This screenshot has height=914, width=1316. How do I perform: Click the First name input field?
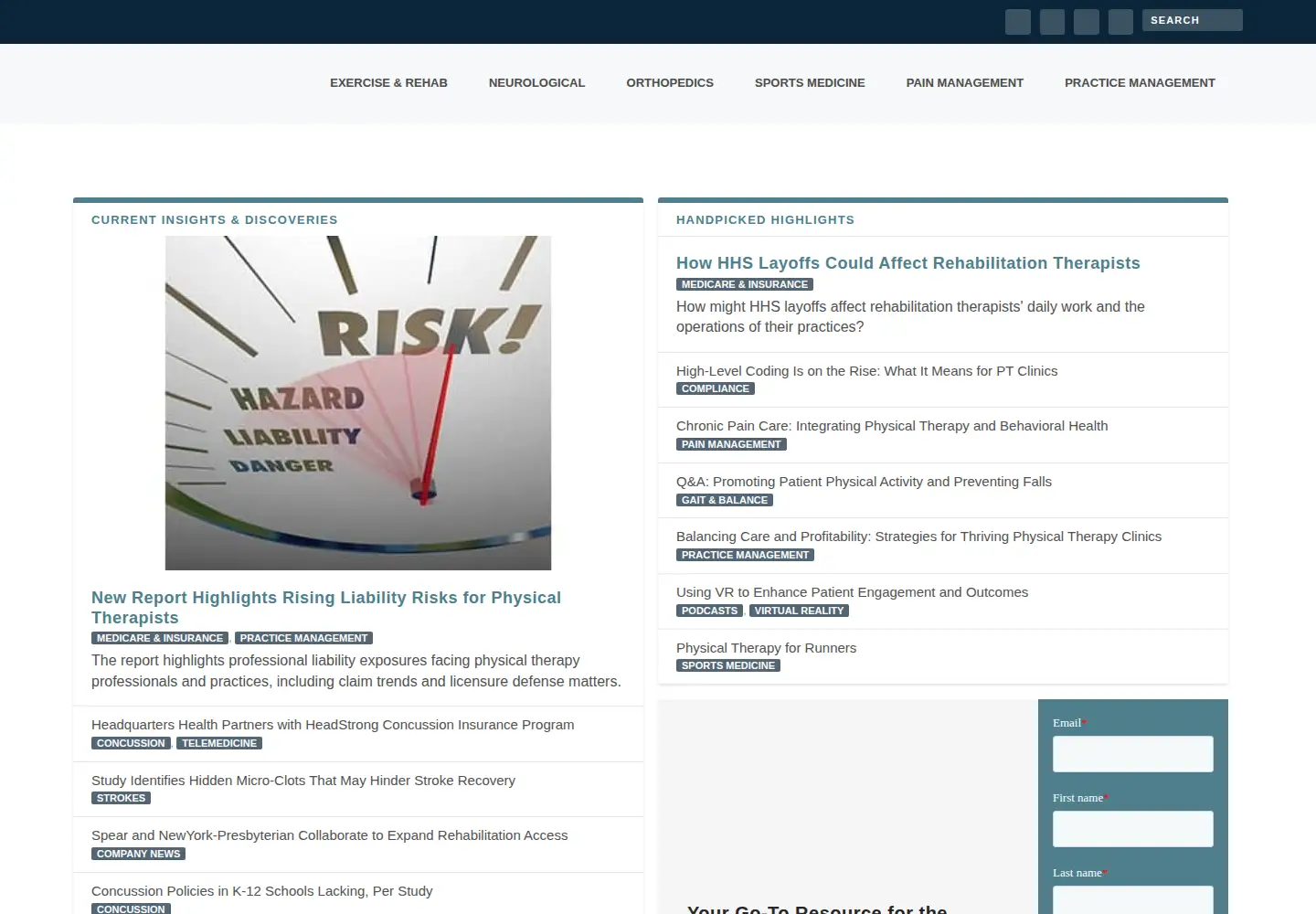pyautogui.click(x=1133, y=829)
